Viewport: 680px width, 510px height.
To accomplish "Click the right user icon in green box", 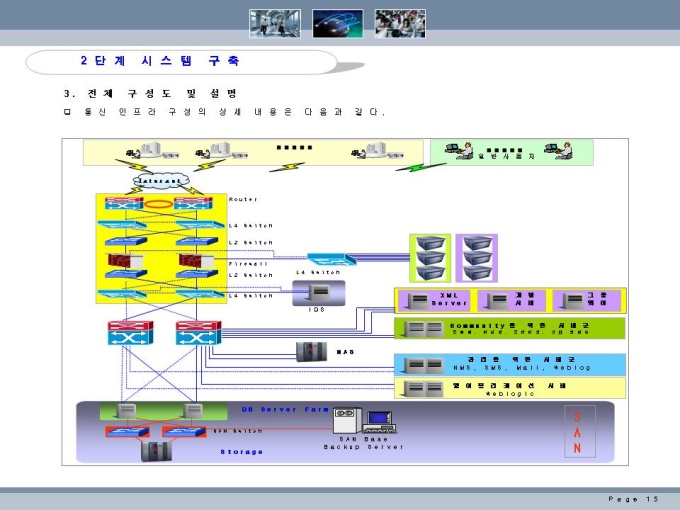I will (x=559, y=150).
